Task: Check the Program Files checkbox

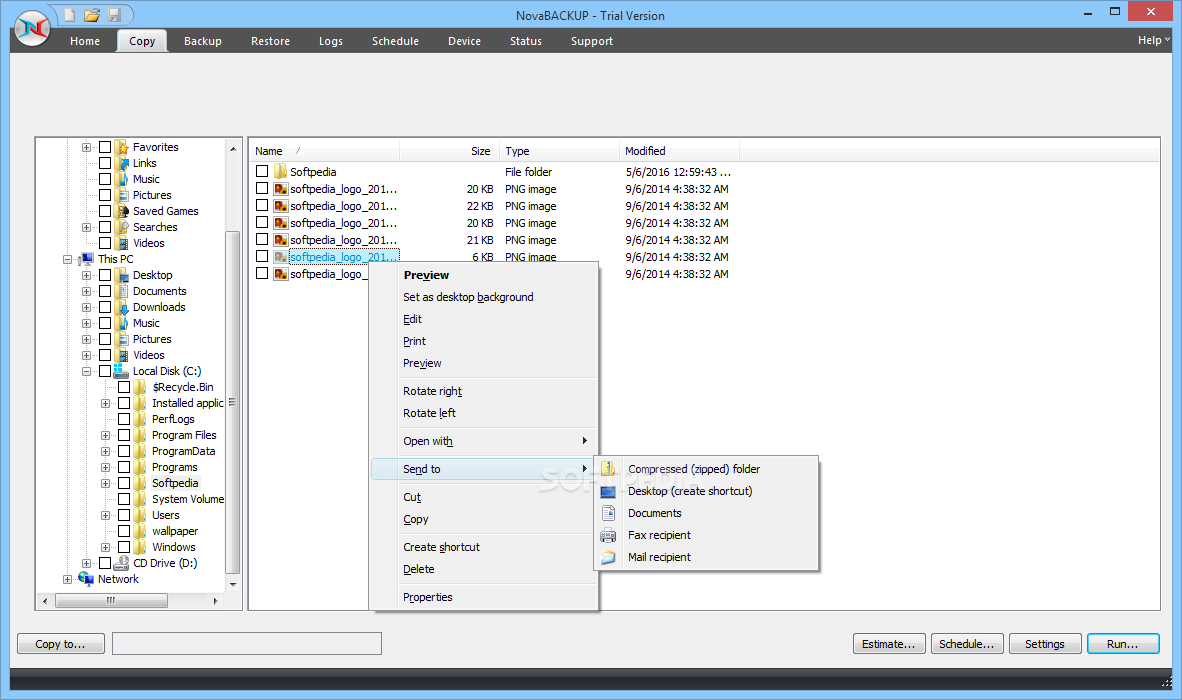Action: (124, 435)
